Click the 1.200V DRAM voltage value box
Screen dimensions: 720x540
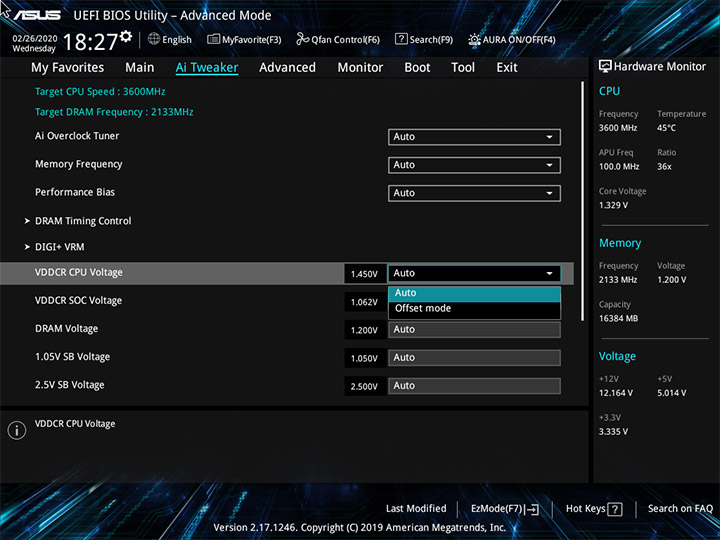coord(365,330)
